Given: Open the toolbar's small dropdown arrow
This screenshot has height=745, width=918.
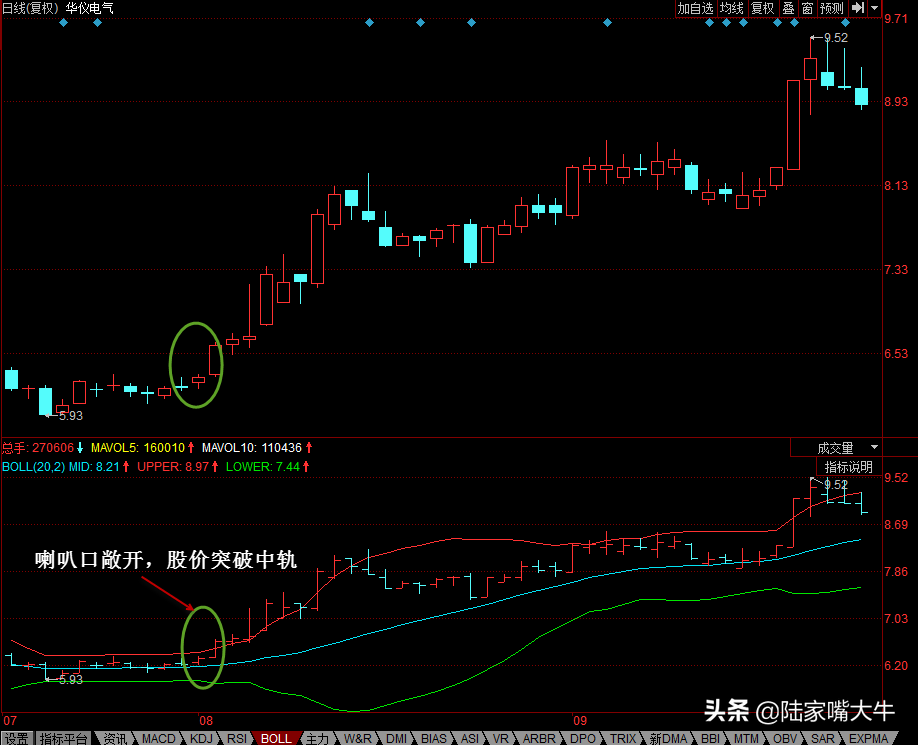Looking at the screenshot, I should (874, 8).
